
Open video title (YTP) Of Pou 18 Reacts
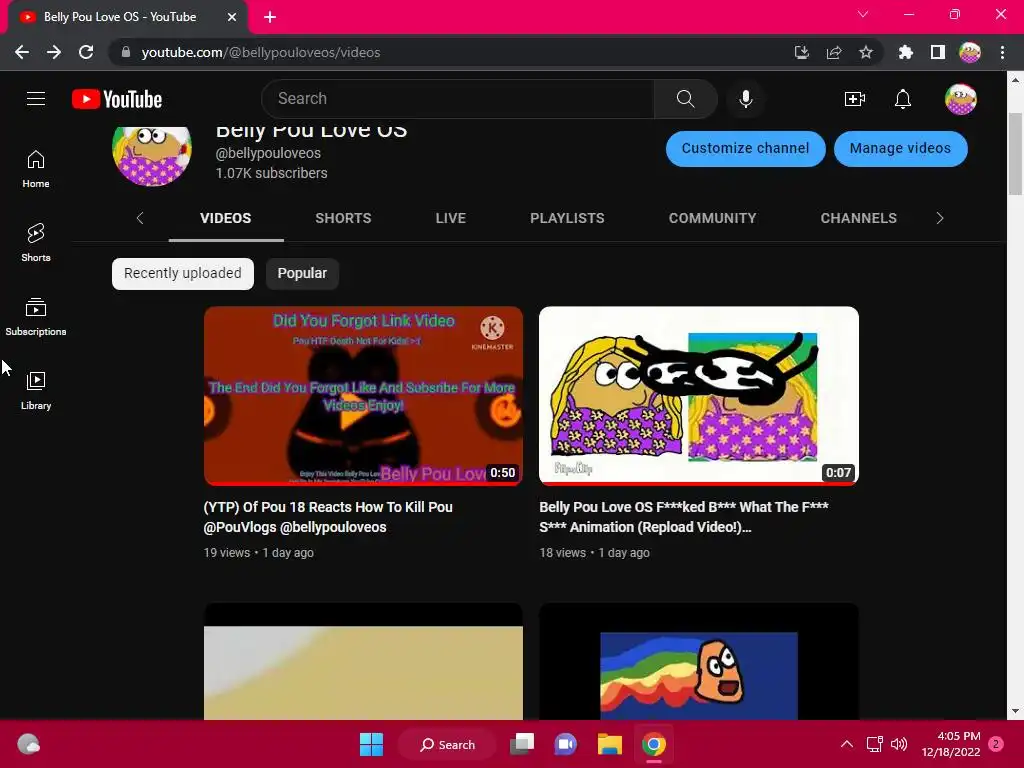pyautogui.click(x=328, y=517)
